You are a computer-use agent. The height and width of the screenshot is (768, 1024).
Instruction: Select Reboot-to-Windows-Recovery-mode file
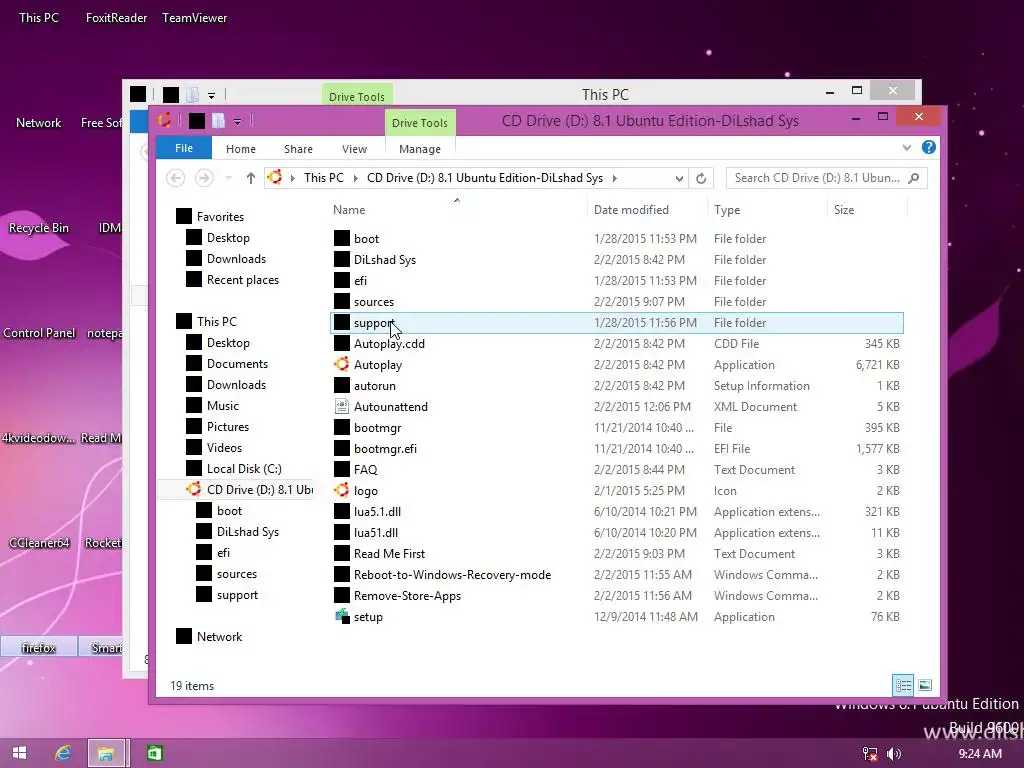(x=453, y=575)
